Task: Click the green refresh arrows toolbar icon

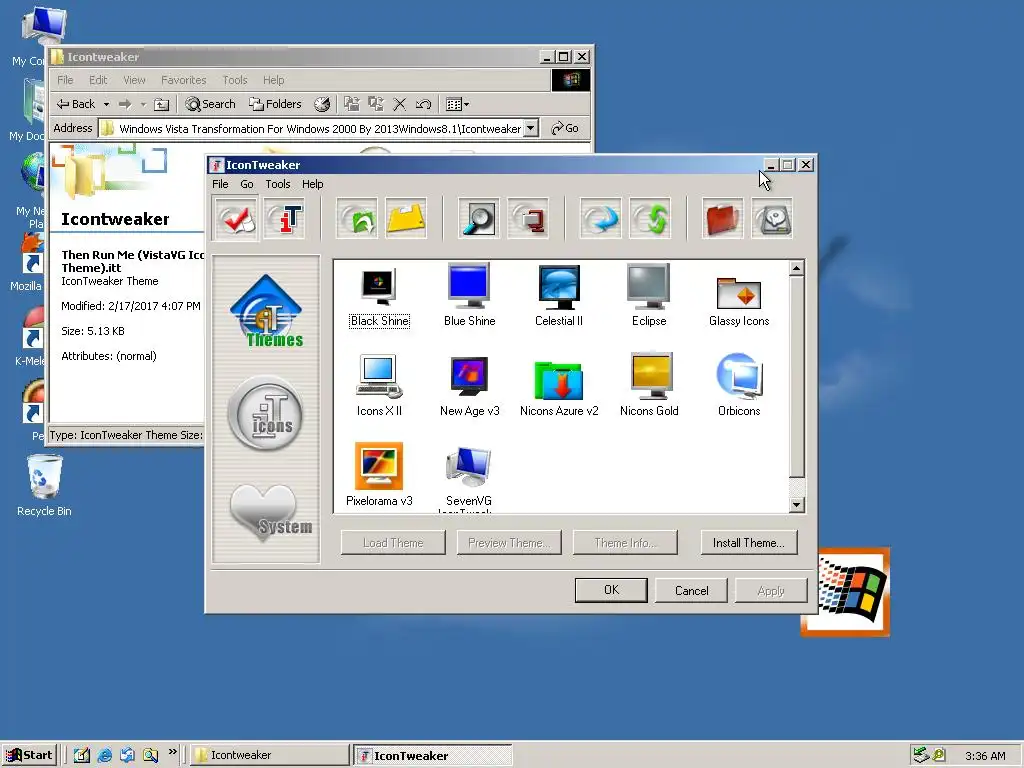Action: coord(650,219)
